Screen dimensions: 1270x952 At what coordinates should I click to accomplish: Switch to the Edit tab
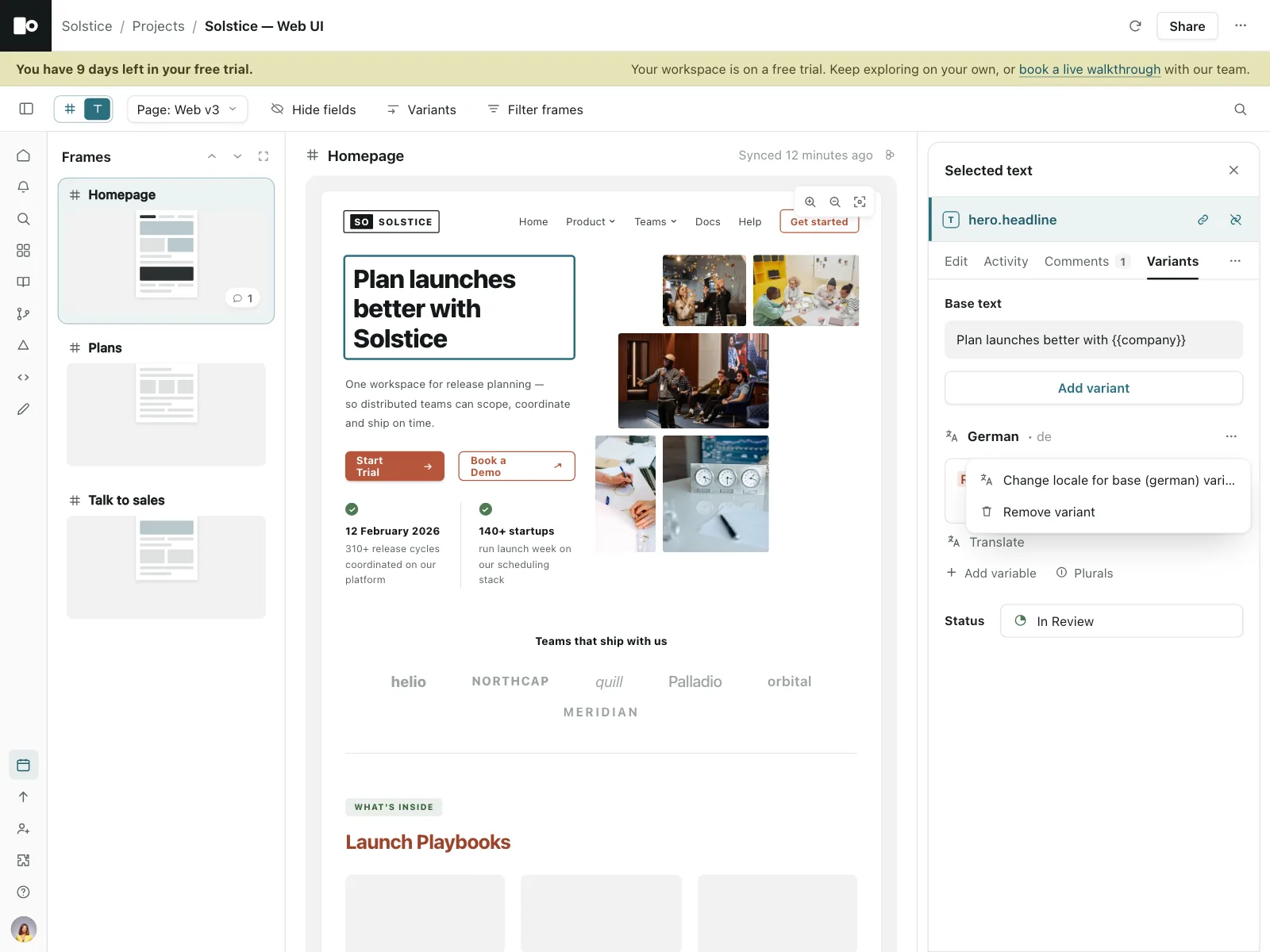pyautogui.click(x=956, y=262)
